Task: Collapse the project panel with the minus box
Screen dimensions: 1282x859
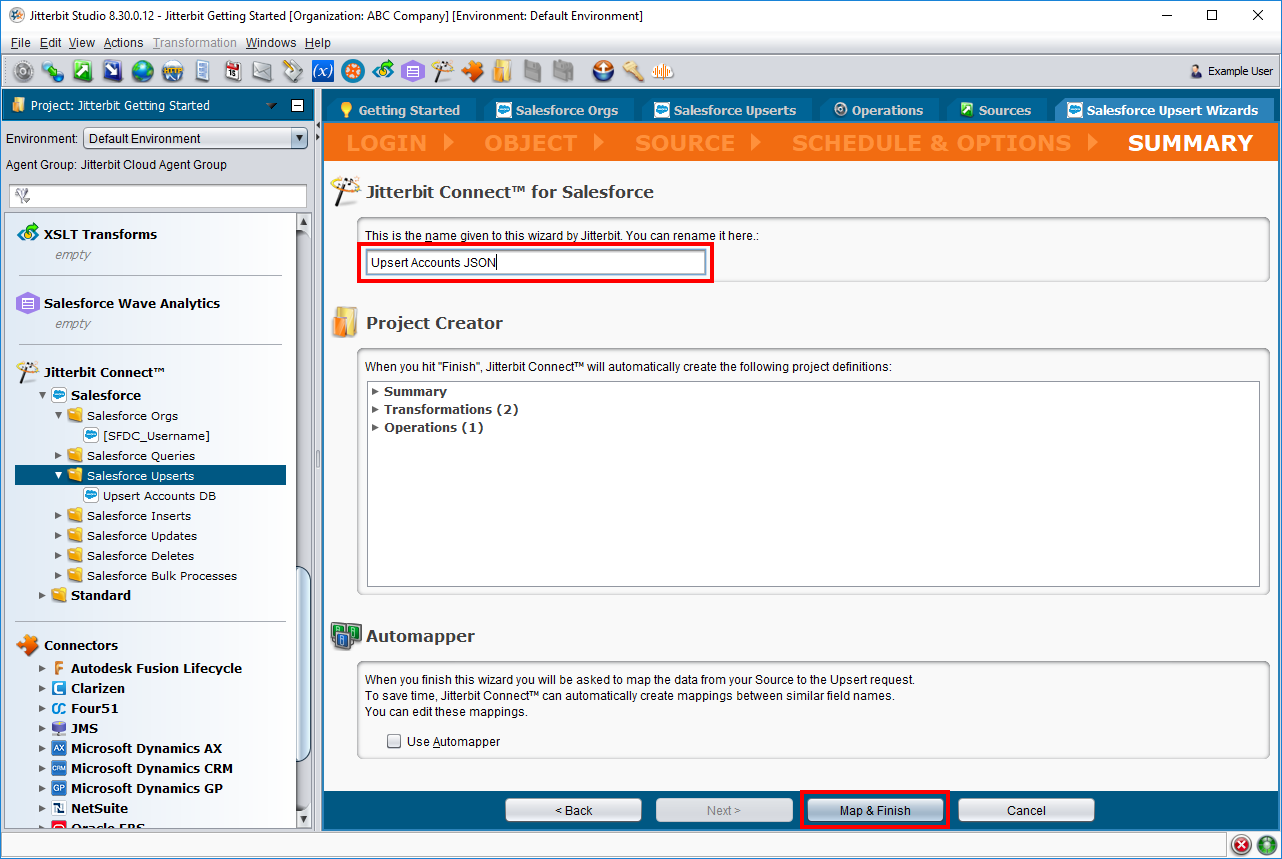Action: [297, 106]
